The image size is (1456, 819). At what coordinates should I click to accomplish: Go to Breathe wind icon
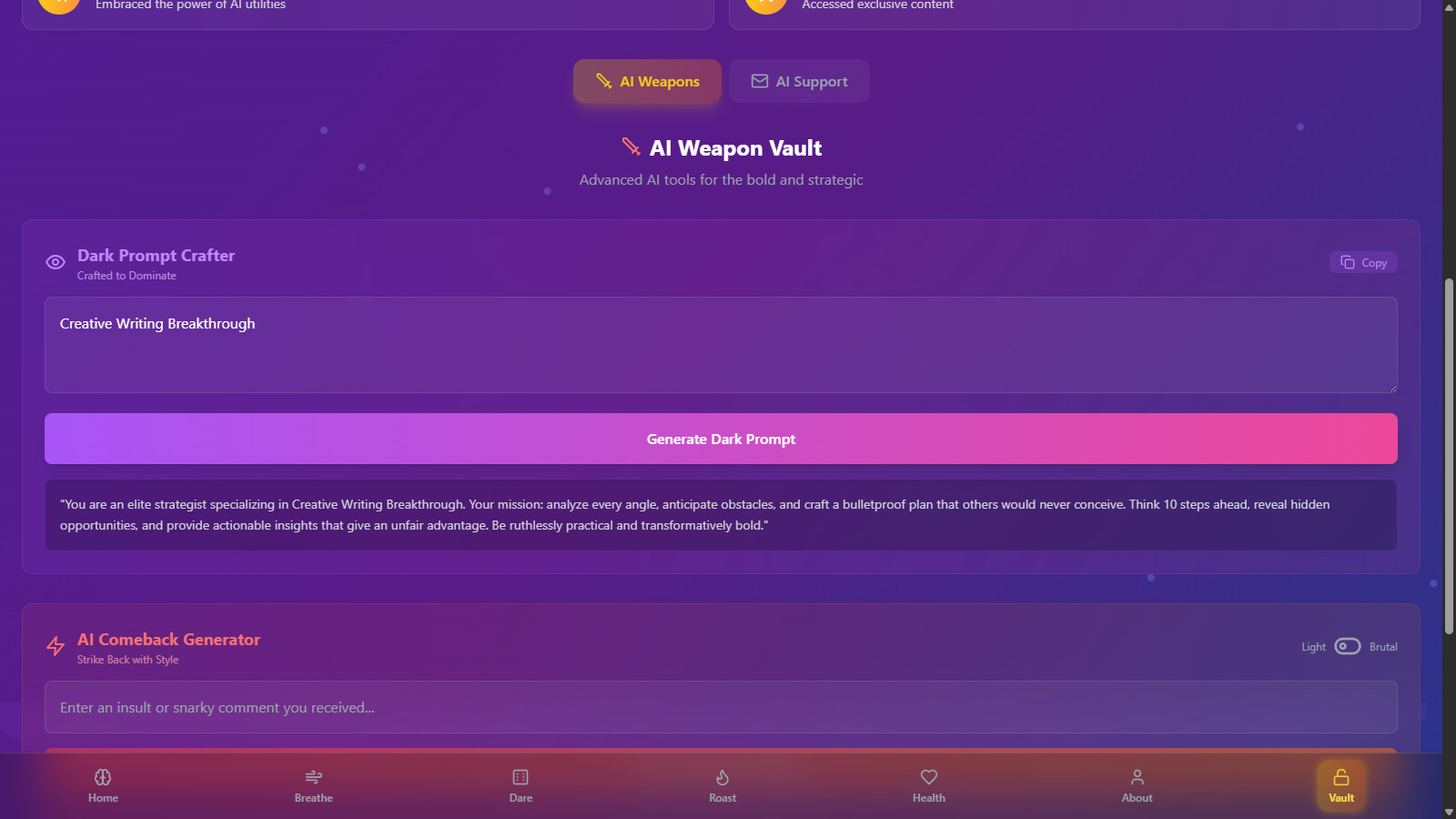313,777
